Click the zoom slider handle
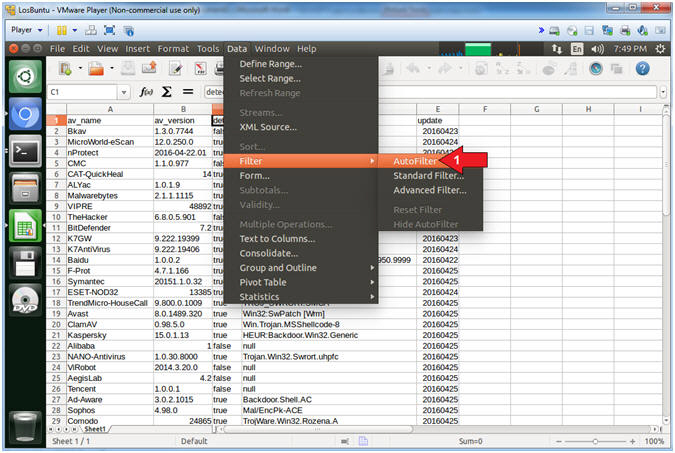The height and width of the screenshot is (453, 675). click(x=595, y=441)
